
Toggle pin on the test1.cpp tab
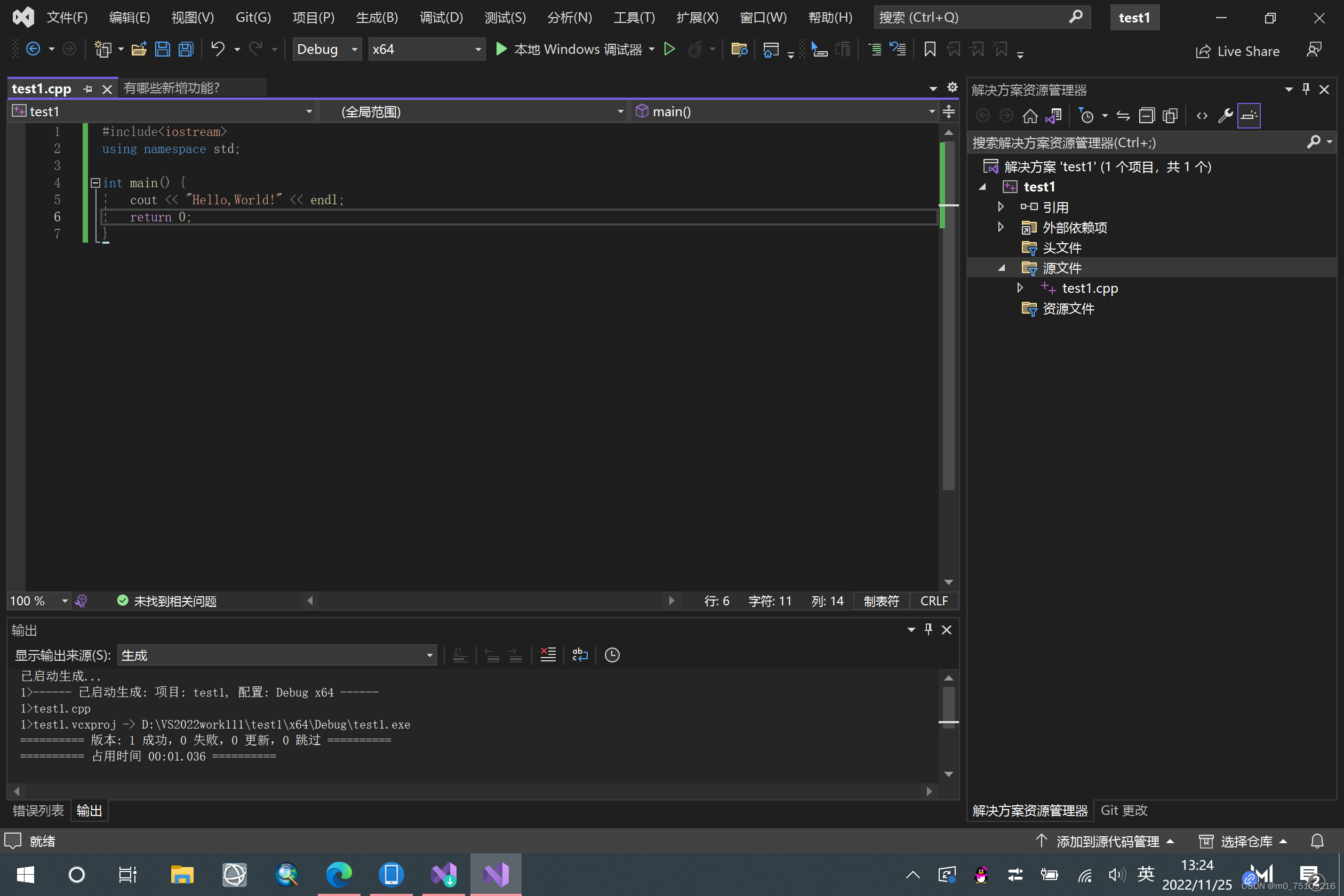[x=87, y=89]
